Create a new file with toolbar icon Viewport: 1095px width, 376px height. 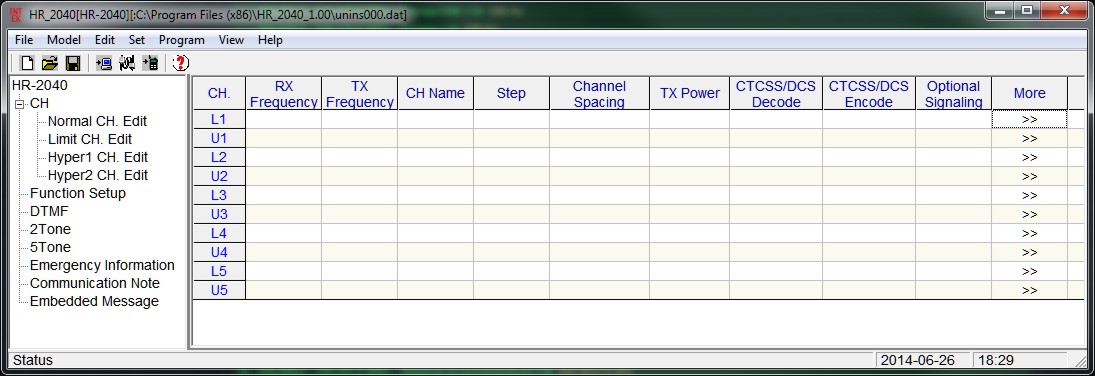click(x=27, y=64)
